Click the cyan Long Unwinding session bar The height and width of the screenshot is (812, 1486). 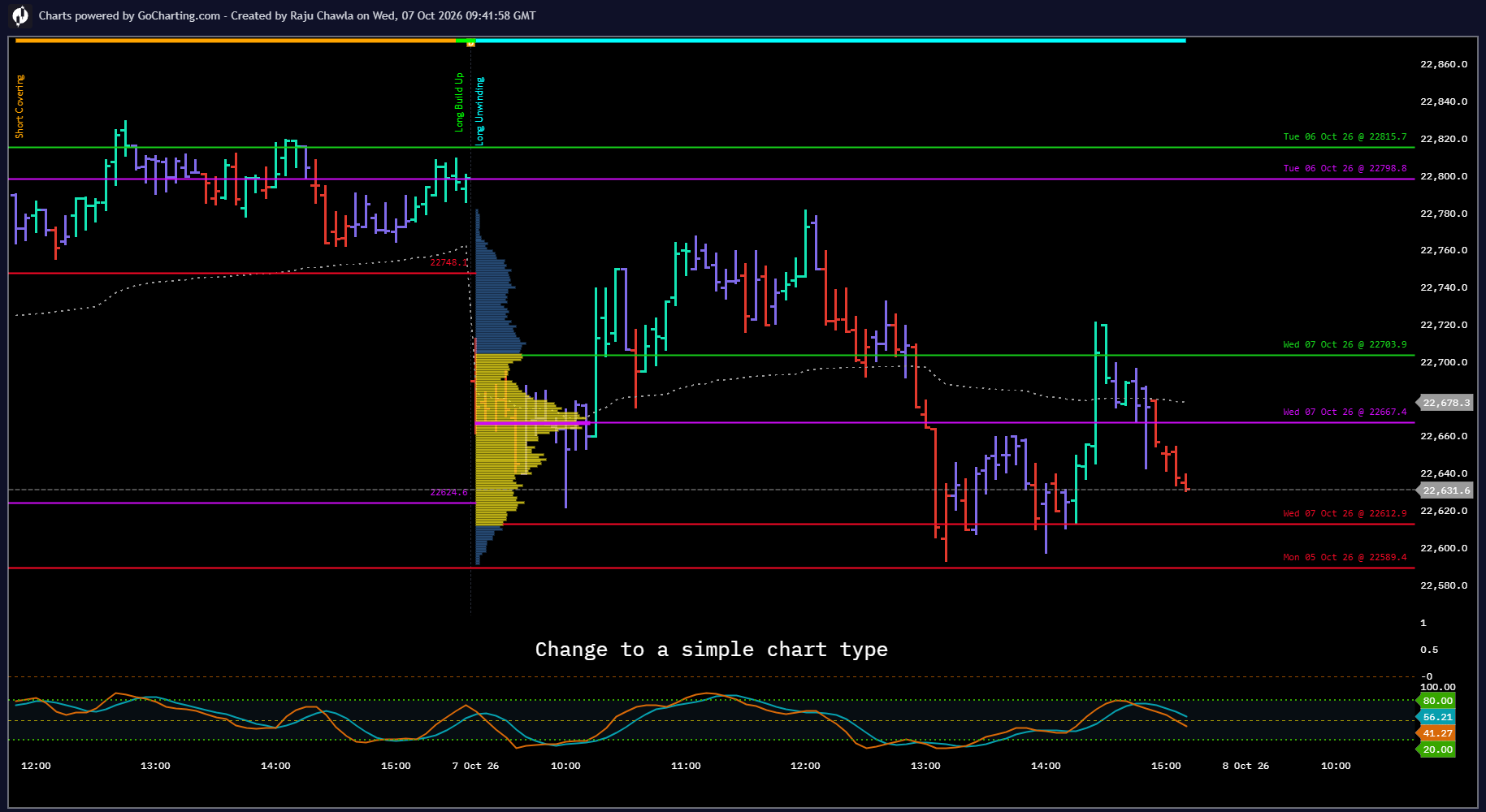point(830,41)
